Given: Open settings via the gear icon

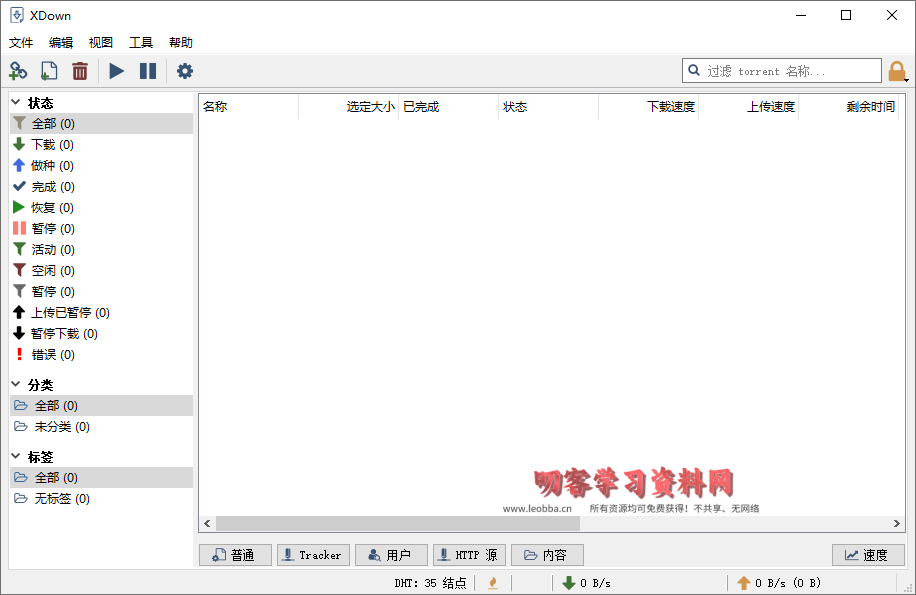Looking at the screenshot, I should [185, 71].
